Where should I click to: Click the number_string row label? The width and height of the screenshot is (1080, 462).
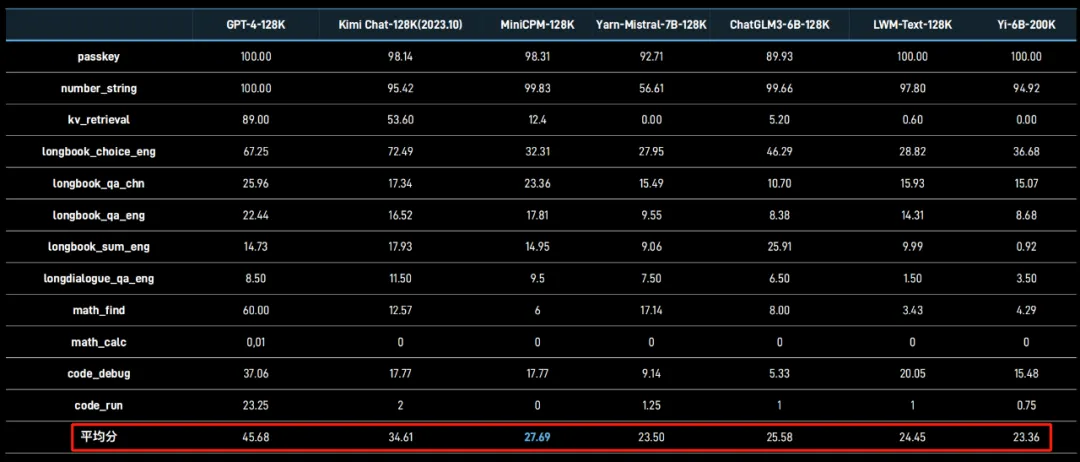pos(98,89)
